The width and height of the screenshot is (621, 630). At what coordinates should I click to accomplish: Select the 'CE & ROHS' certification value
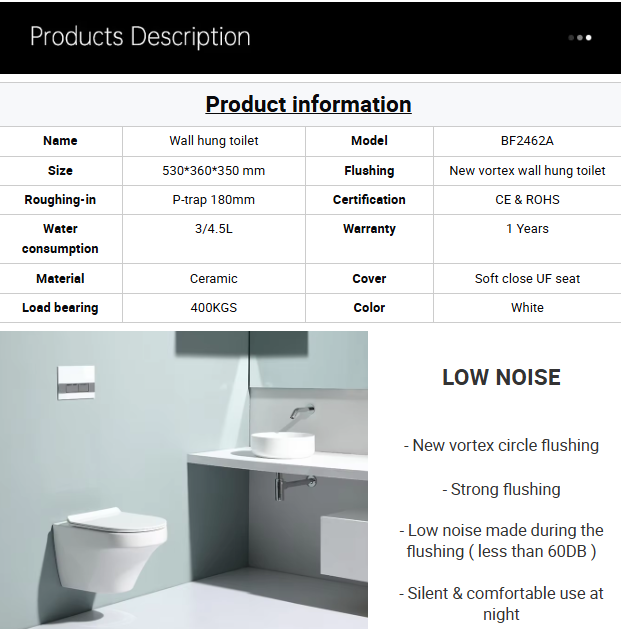pyautogui.click(x=527, y=200)
